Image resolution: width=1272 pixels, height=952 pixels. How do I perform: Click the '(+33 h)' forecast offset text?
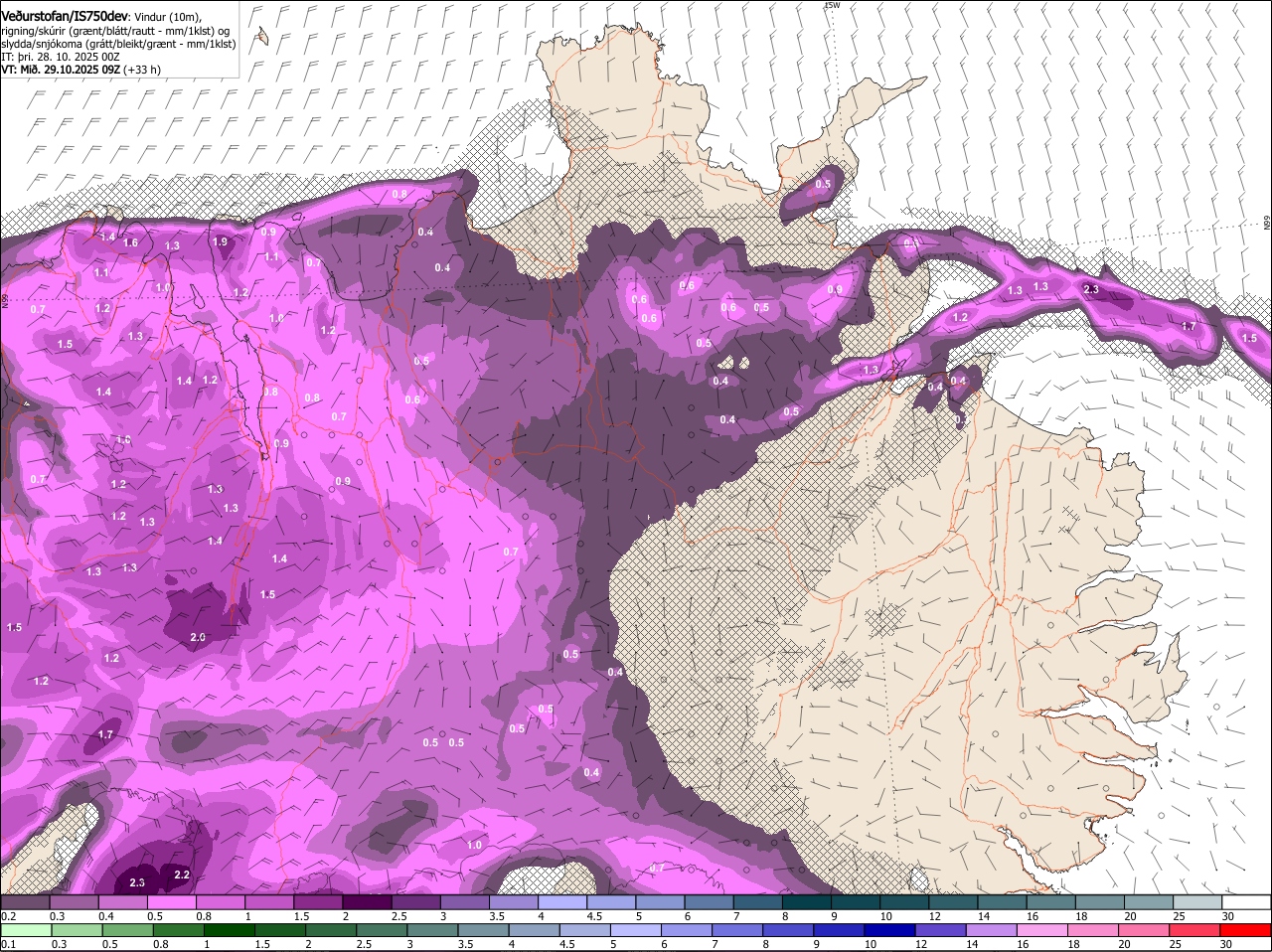(x=143, y=70)
